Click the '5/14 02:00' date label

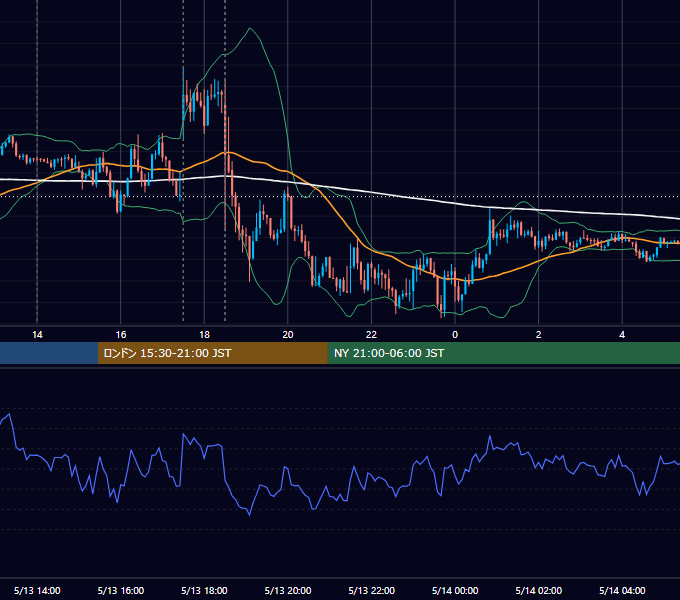coord(539,590)
